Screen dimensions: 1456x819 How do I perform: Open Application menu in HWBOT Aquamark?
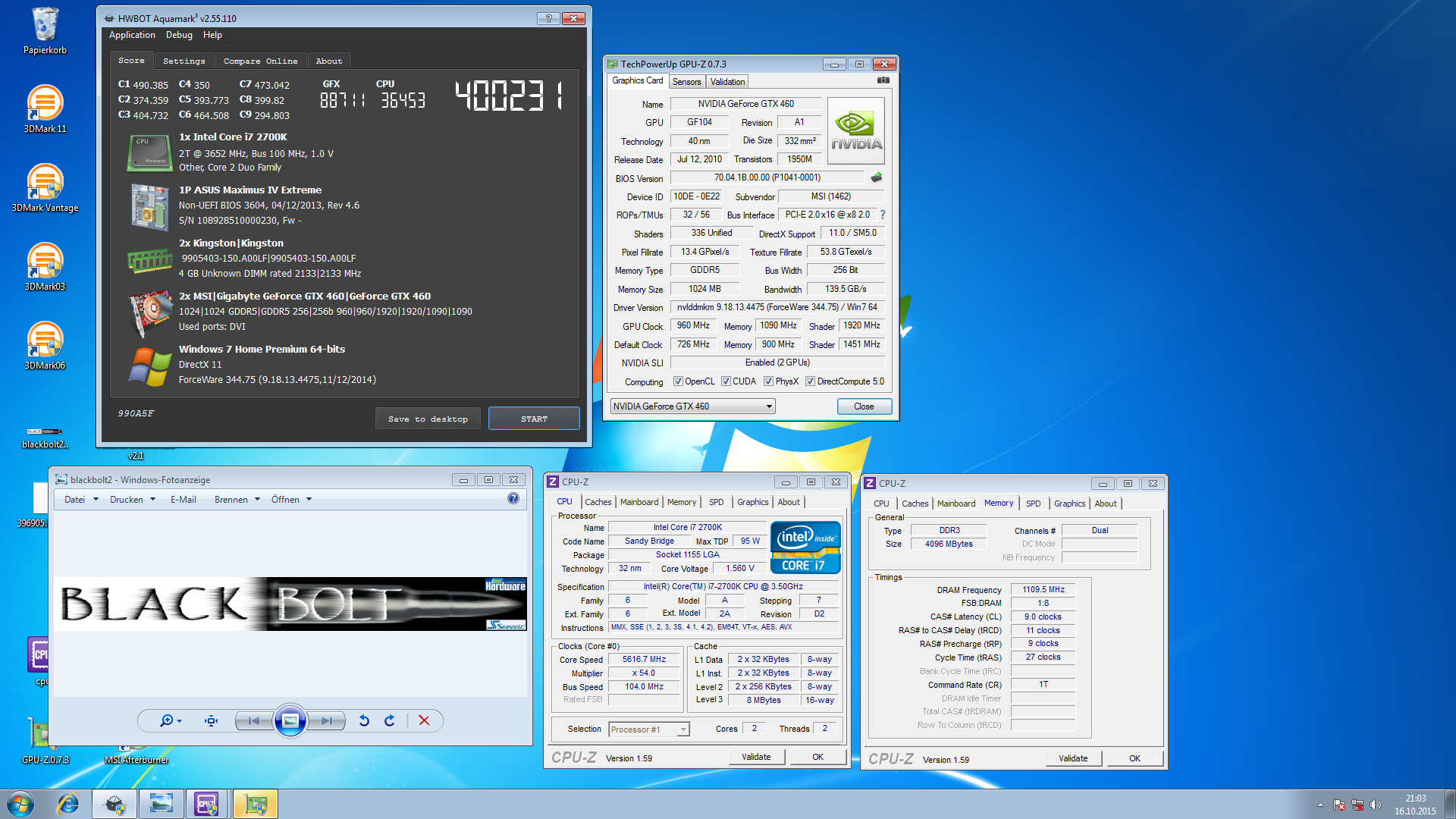click(x=132, y=35)
